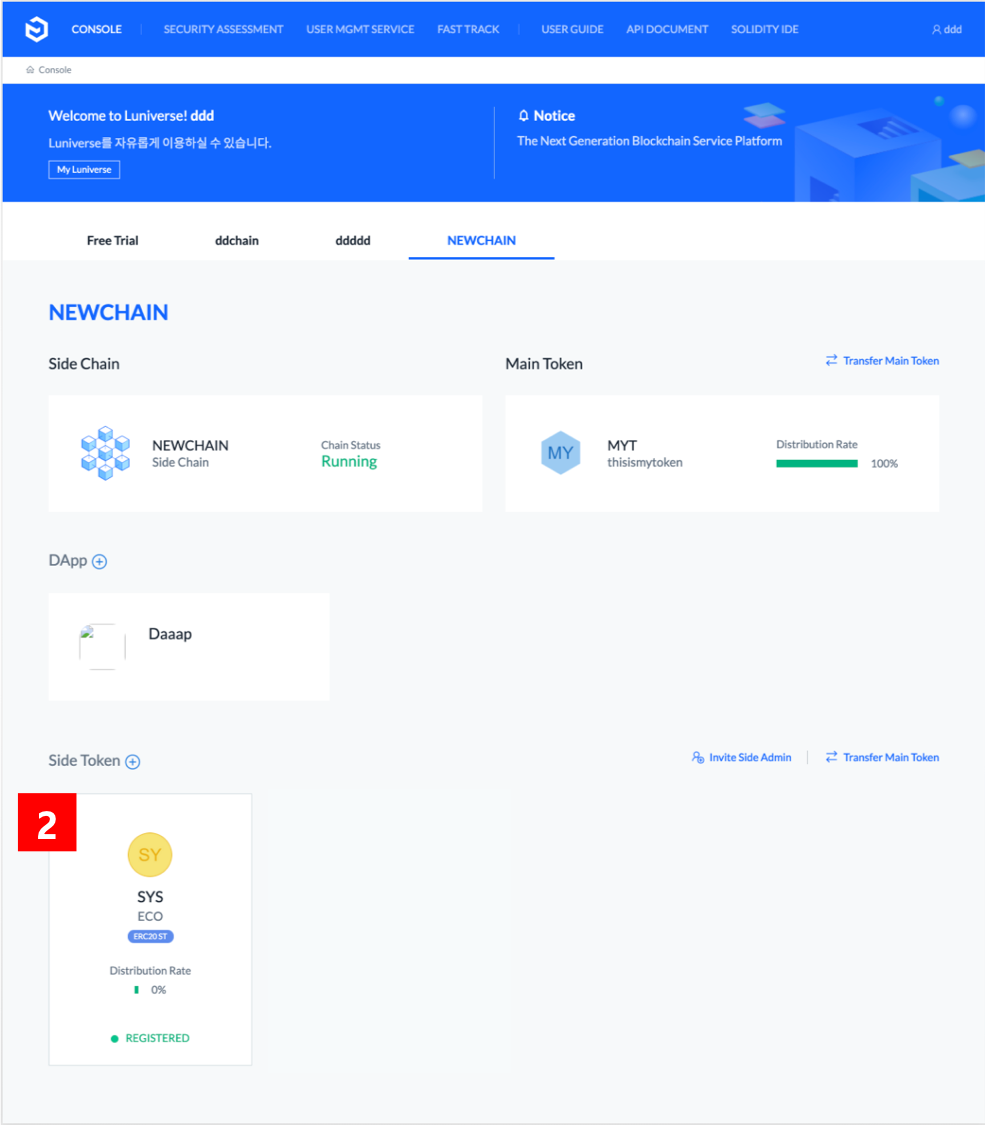Click the MYT distribution rate progress bar
Image resolution: width=985 pixels, height=1125 pixels.
click(816, 463)
